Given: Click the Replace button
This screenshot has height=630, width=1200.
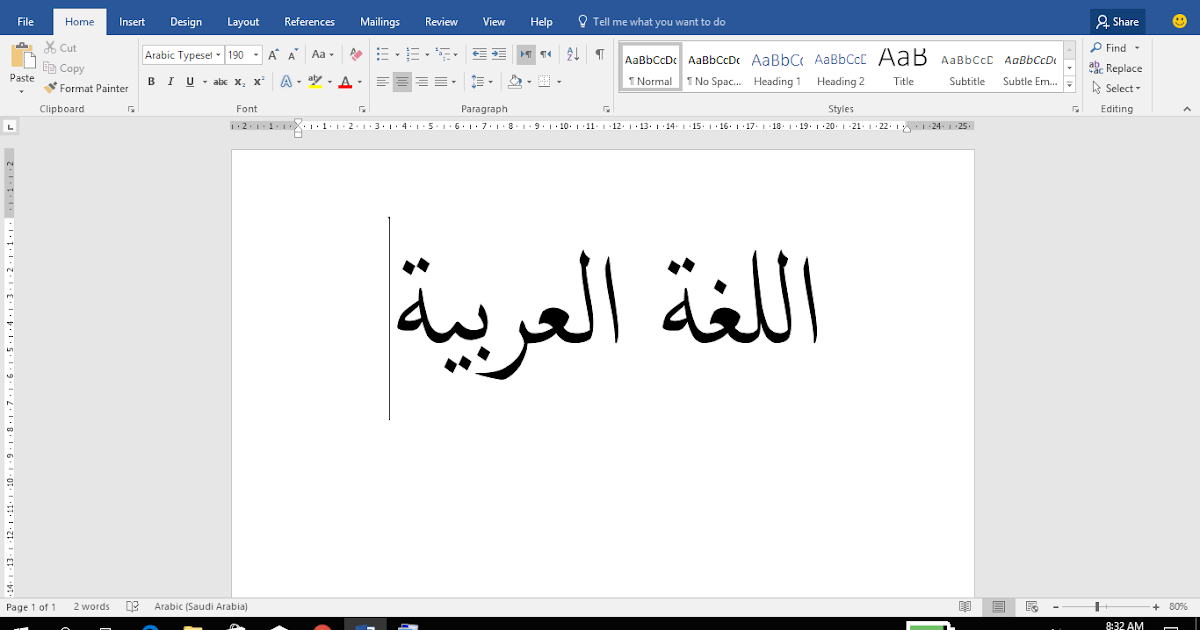Looking at the screenshot, I should coord(1120,68).
